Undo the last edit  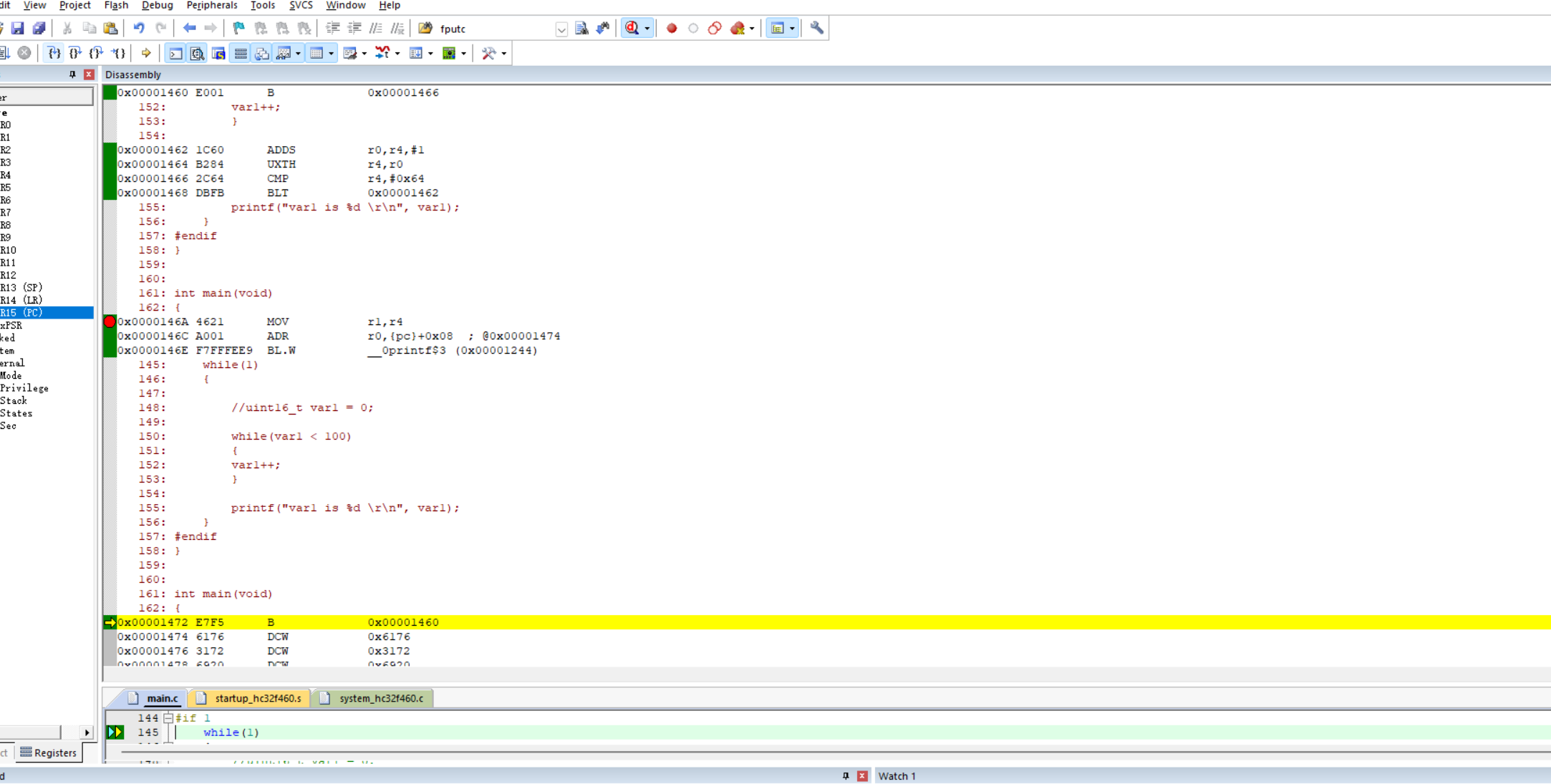click(x=139, y=28)
